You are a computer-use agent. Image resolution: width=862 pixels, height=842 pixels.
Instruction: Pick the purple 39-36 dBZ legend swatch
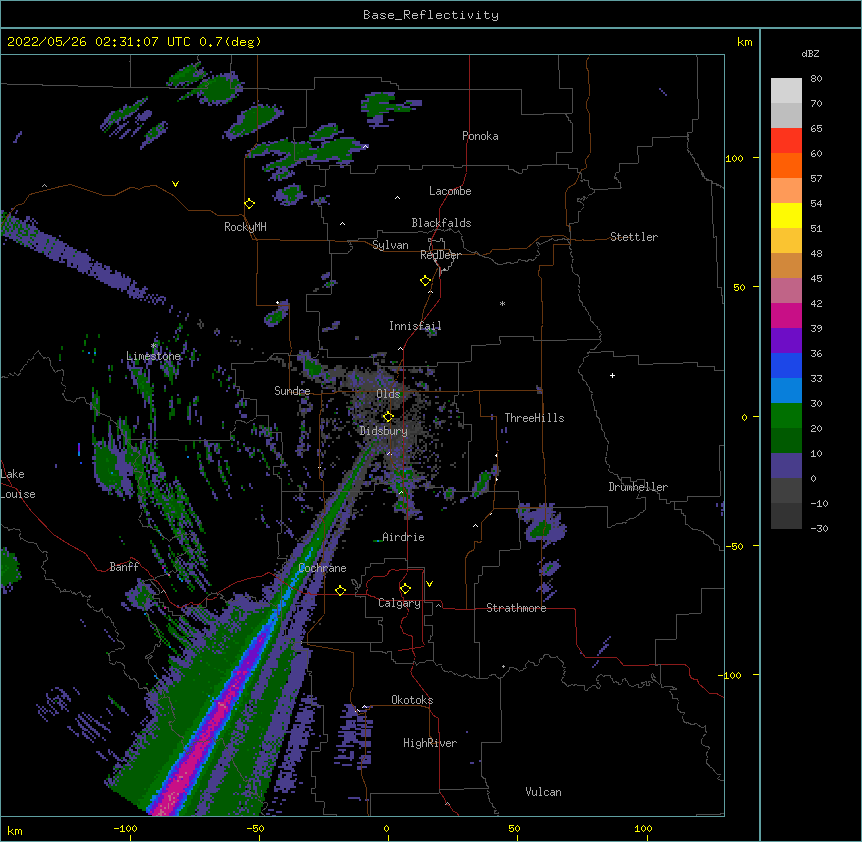coord(786,341)
